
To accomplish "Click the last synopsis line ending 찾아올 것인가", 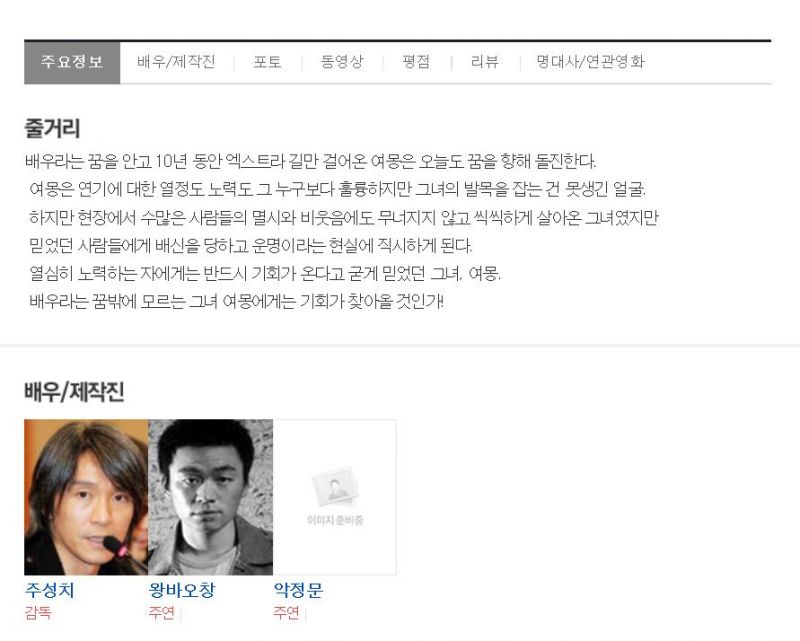I will click(x=236, y=301).
